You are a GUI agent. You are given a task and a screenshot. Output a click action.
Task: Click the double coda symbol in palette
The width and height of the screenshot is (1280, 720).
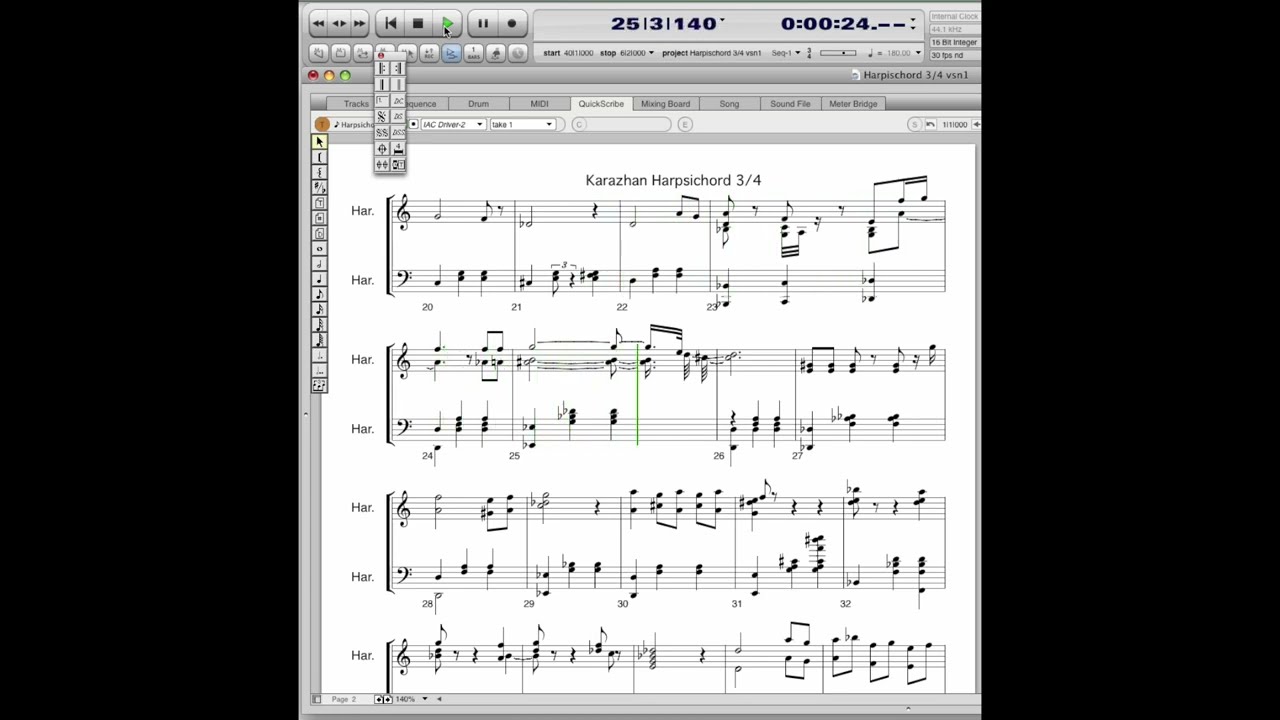(x=382, y=164)
